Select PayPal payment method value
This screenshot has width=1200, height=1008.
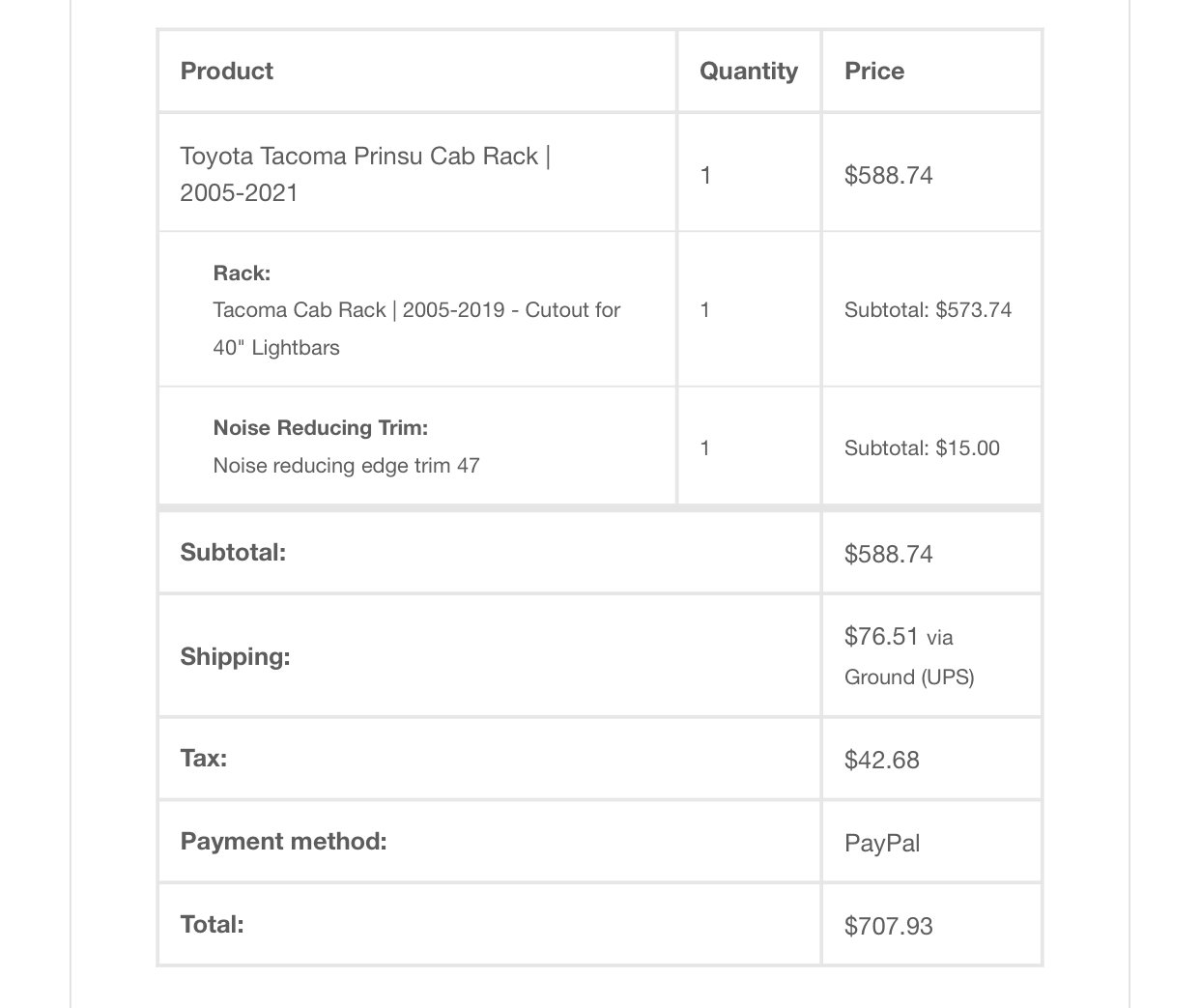881,843
